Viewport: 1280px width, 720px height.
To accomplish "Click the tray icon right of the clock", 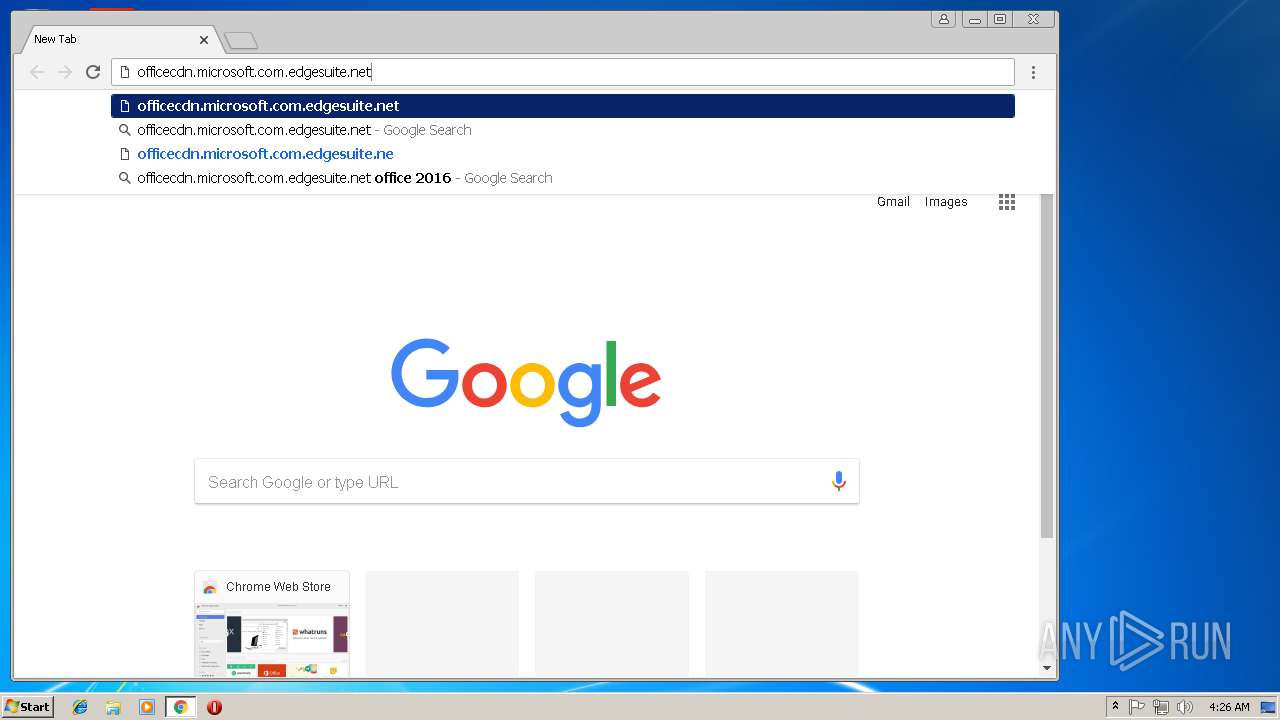I will (x=1268, y=707).
